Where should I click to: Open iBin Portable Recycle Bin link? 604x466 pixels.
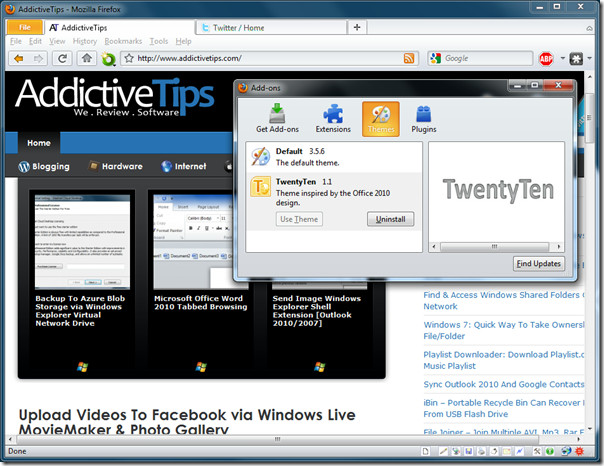[503, 408]
